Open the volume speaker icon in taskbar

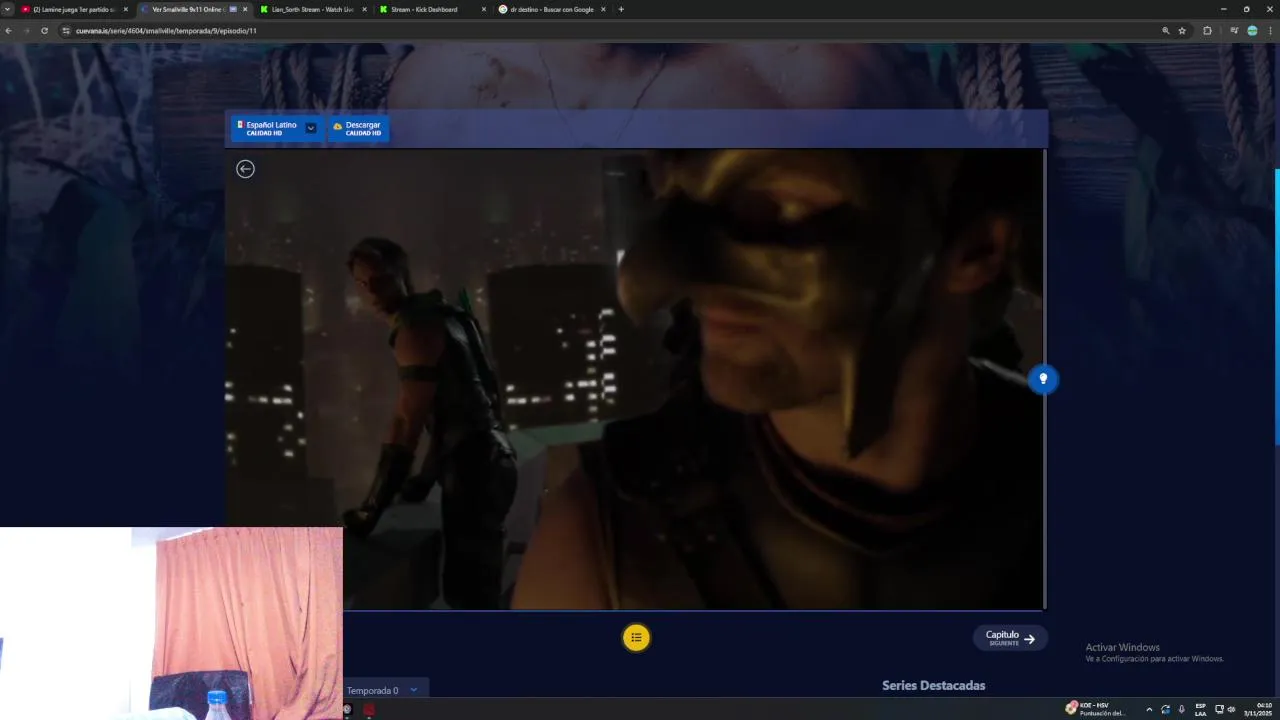1231,709
